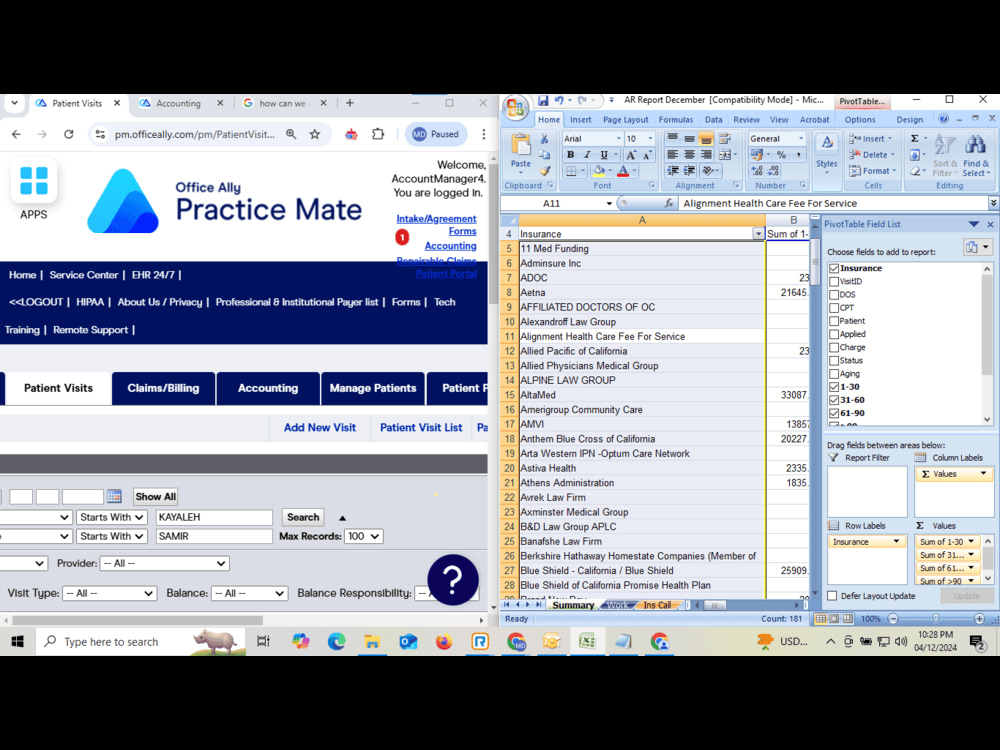1000x750 pixels.
Task: Open the Starts With dropdown beside KAYALEH
Action: click(x=112, y=517)
